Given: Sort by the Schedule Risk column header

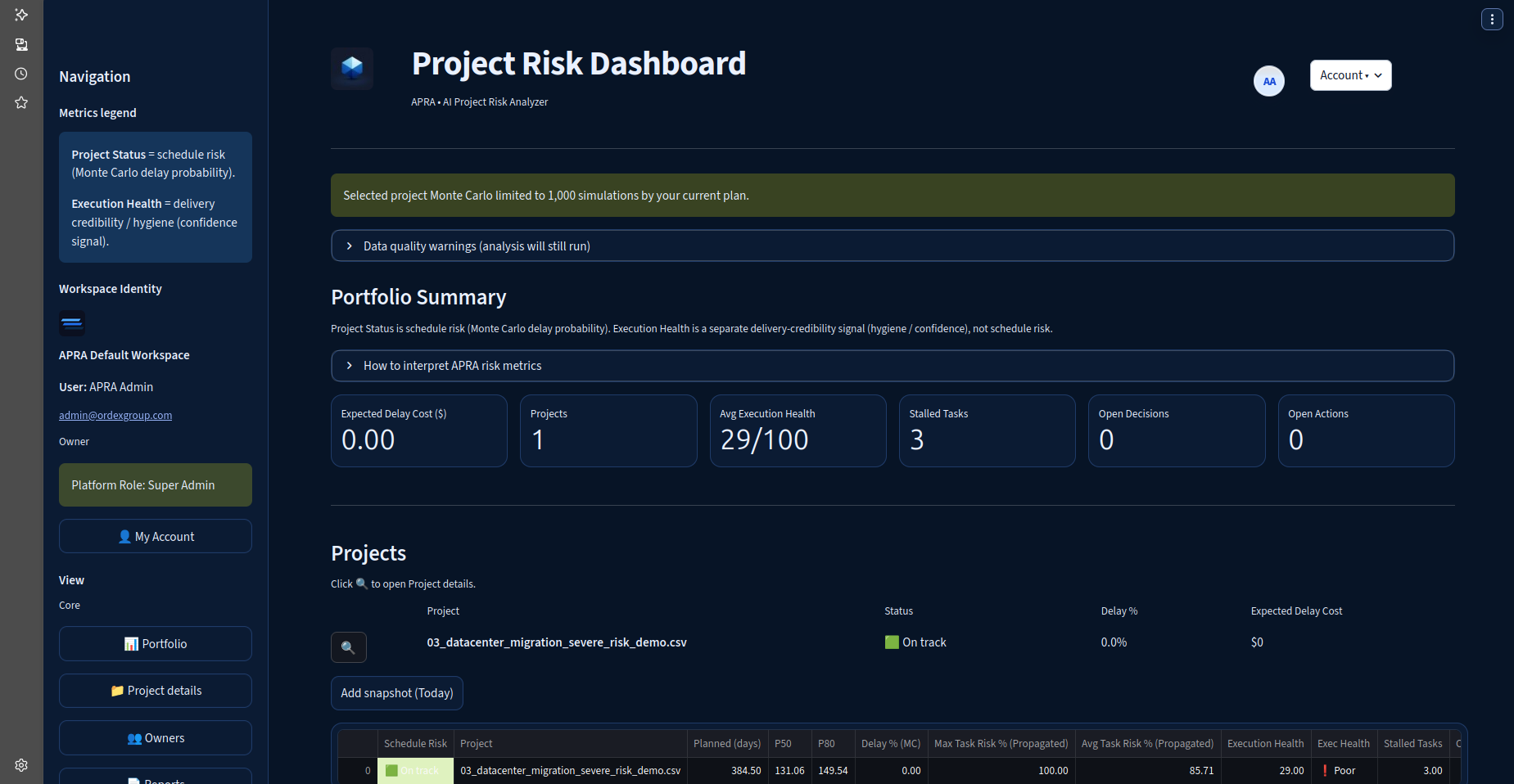Looking at the screenshot, I should (x=415, y=743).
